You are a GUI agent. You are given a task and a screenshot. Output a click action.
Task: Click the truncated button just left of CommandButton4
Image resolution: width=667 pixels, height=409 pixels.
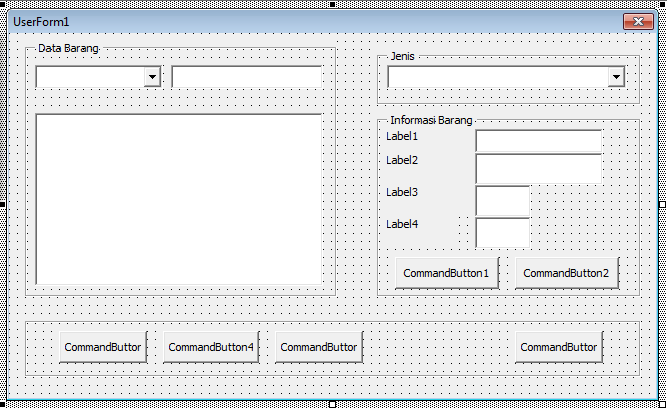click(103, 347)
